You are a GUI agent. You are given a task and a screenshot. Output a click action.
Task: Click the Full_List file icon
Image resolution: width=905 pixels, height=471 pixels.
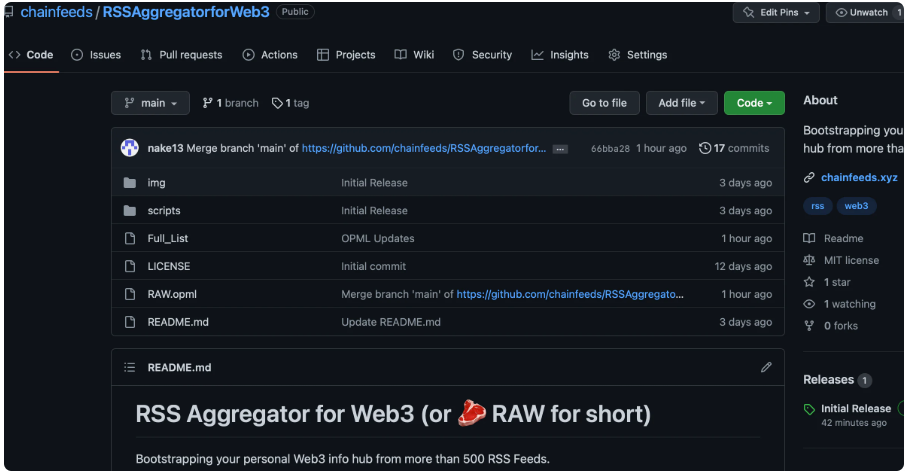130,238
